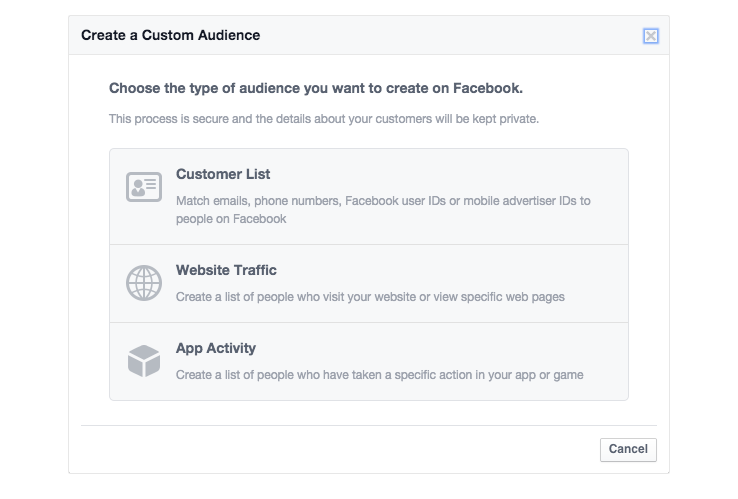This screenshot has width=738, height=499.
Task: Click the 'This process is secure' notice text
Action: pyautogui.click(x=324, y=119)
